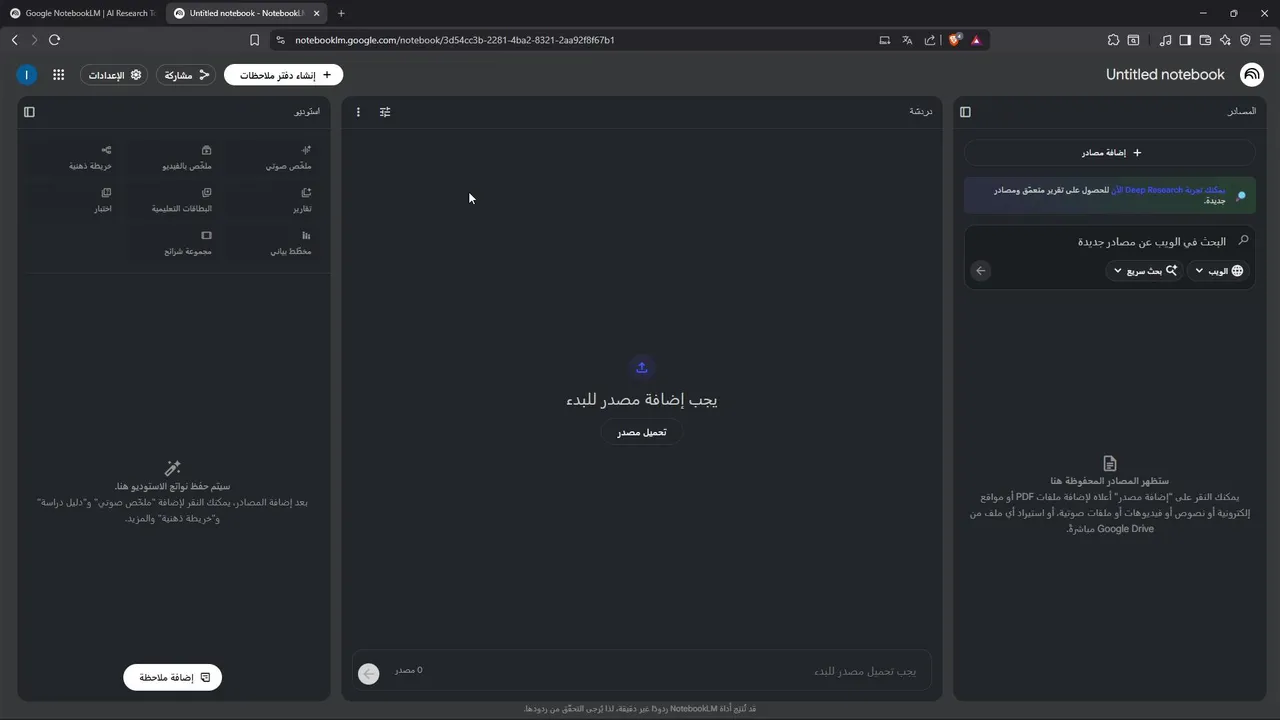Click the share page icon in address bar
The image size is (1280, 720).
[930, 40]
